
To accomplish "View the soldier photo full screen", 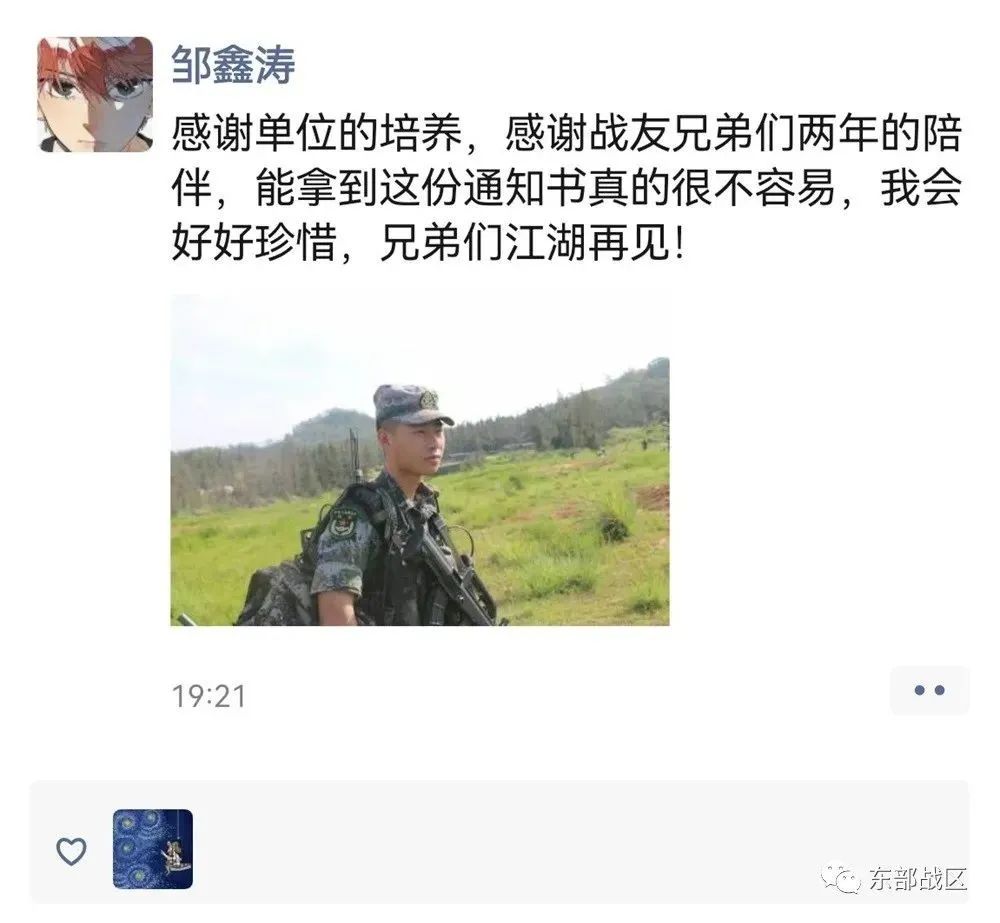I will [x=420, y=459].
